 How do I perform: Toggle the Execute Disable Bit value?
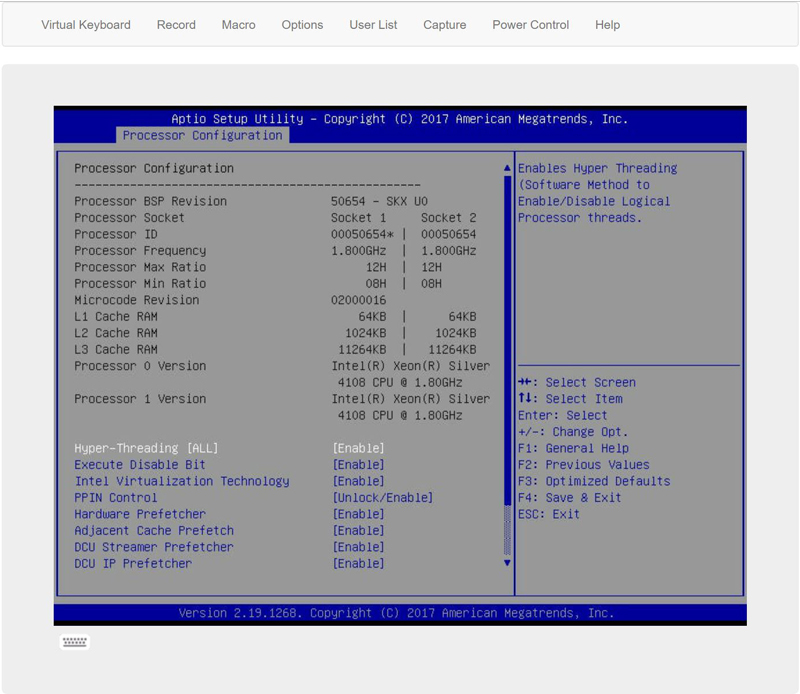coord(358,465)
